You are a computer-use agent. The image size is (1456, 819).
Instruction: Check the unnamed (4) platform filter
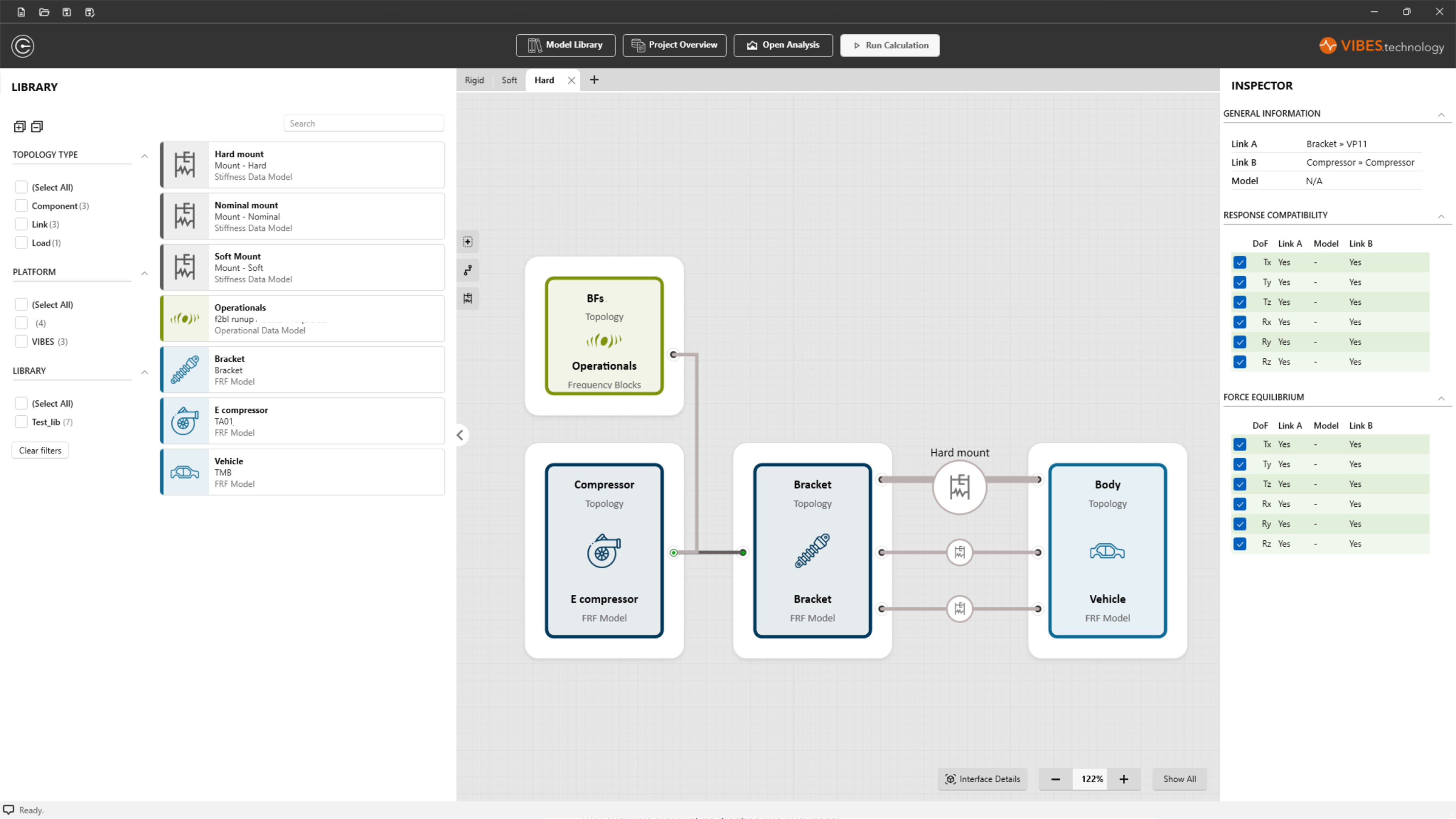22,323
